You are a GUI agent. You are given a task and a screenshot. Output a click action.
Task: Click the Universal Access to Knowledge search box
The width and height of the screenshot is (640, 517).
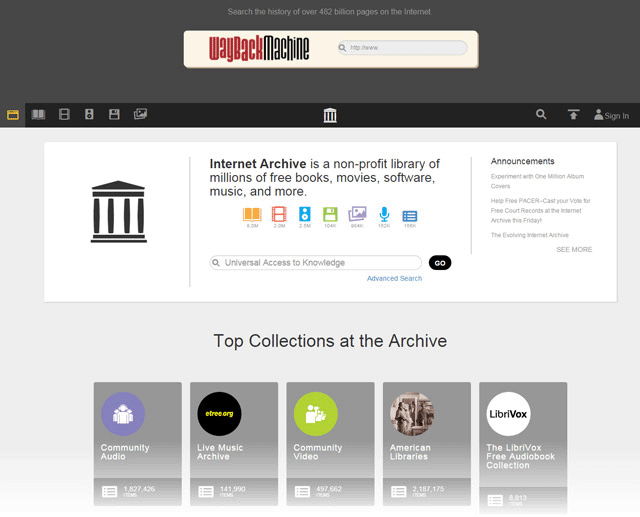316,263
